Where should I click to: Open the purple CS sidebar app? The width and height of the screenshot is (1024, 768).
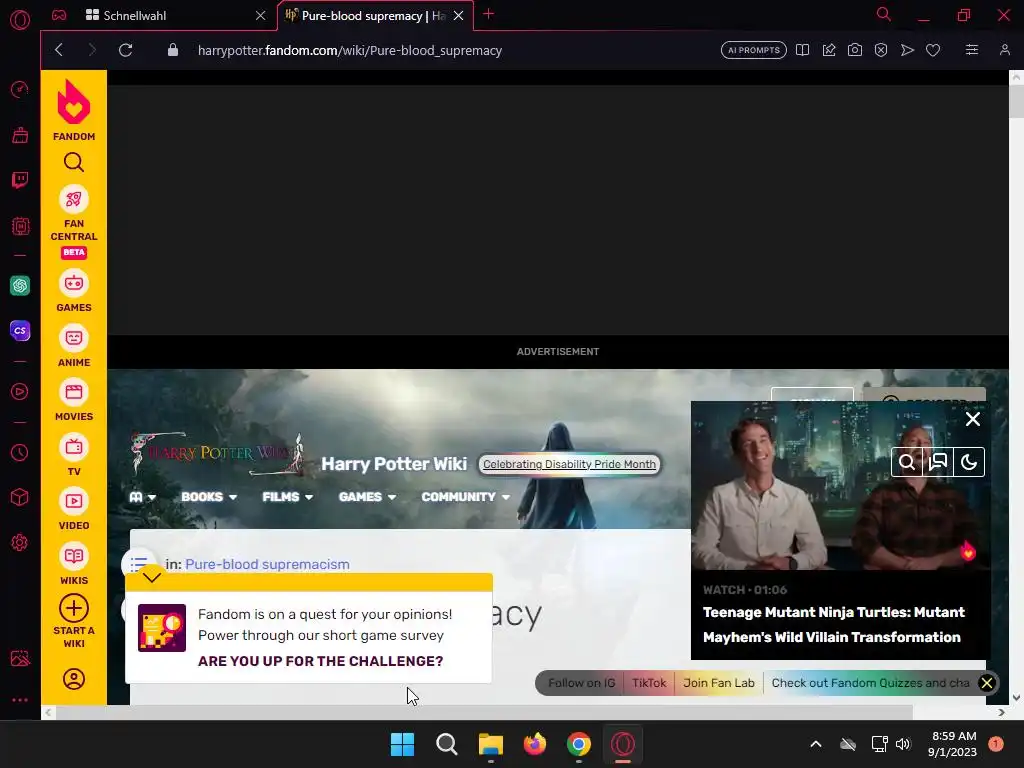(x=20, y=330)
